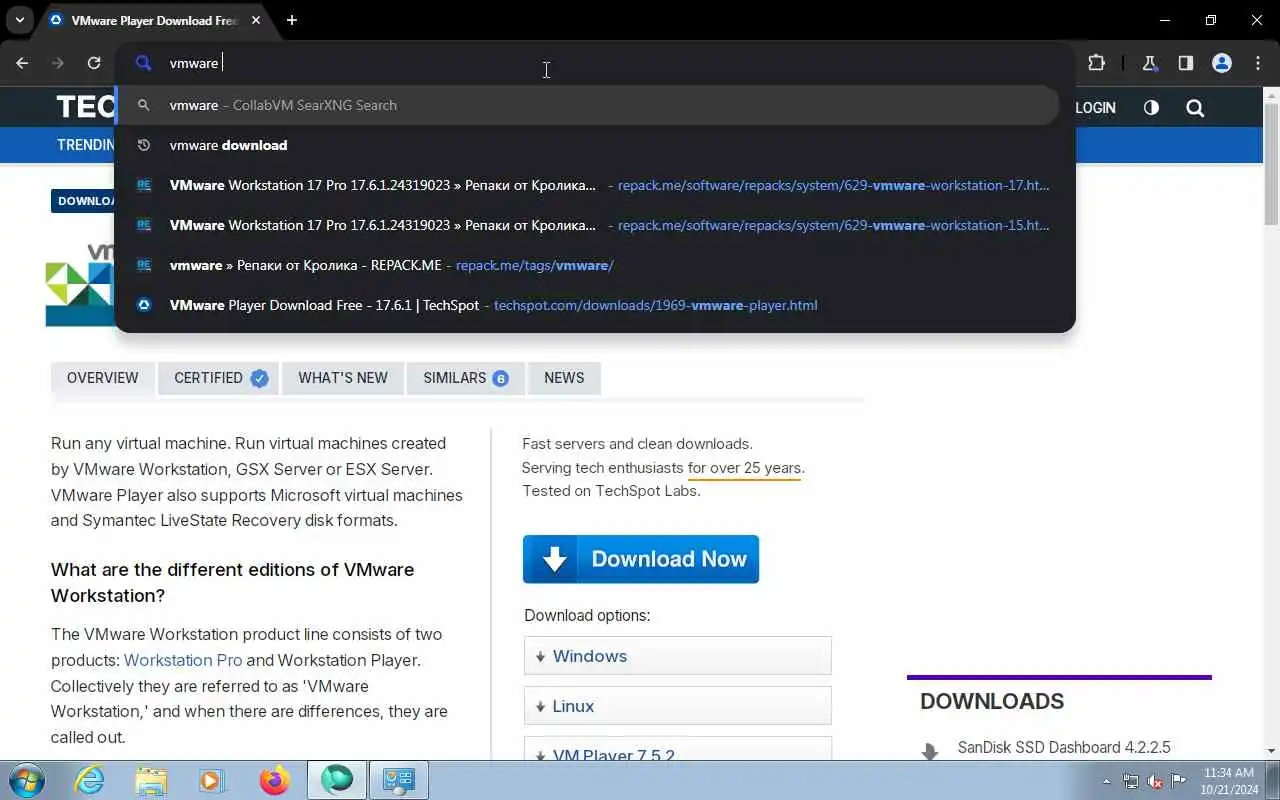
Task: Open the browser side panel icon
Action: pyautogui.click(x=1185, y=63)
